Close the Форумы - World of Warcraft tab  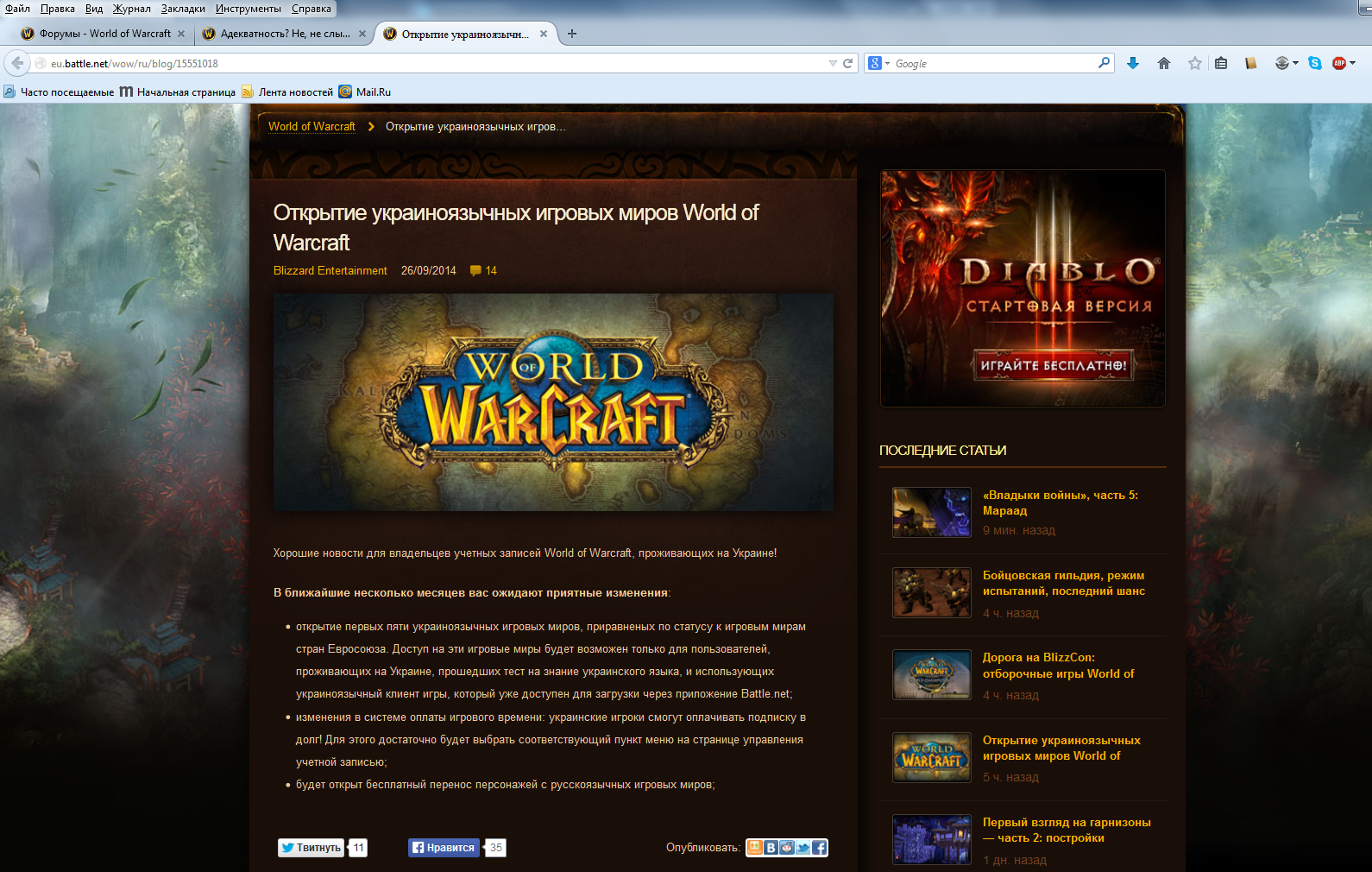click(181, 34)
